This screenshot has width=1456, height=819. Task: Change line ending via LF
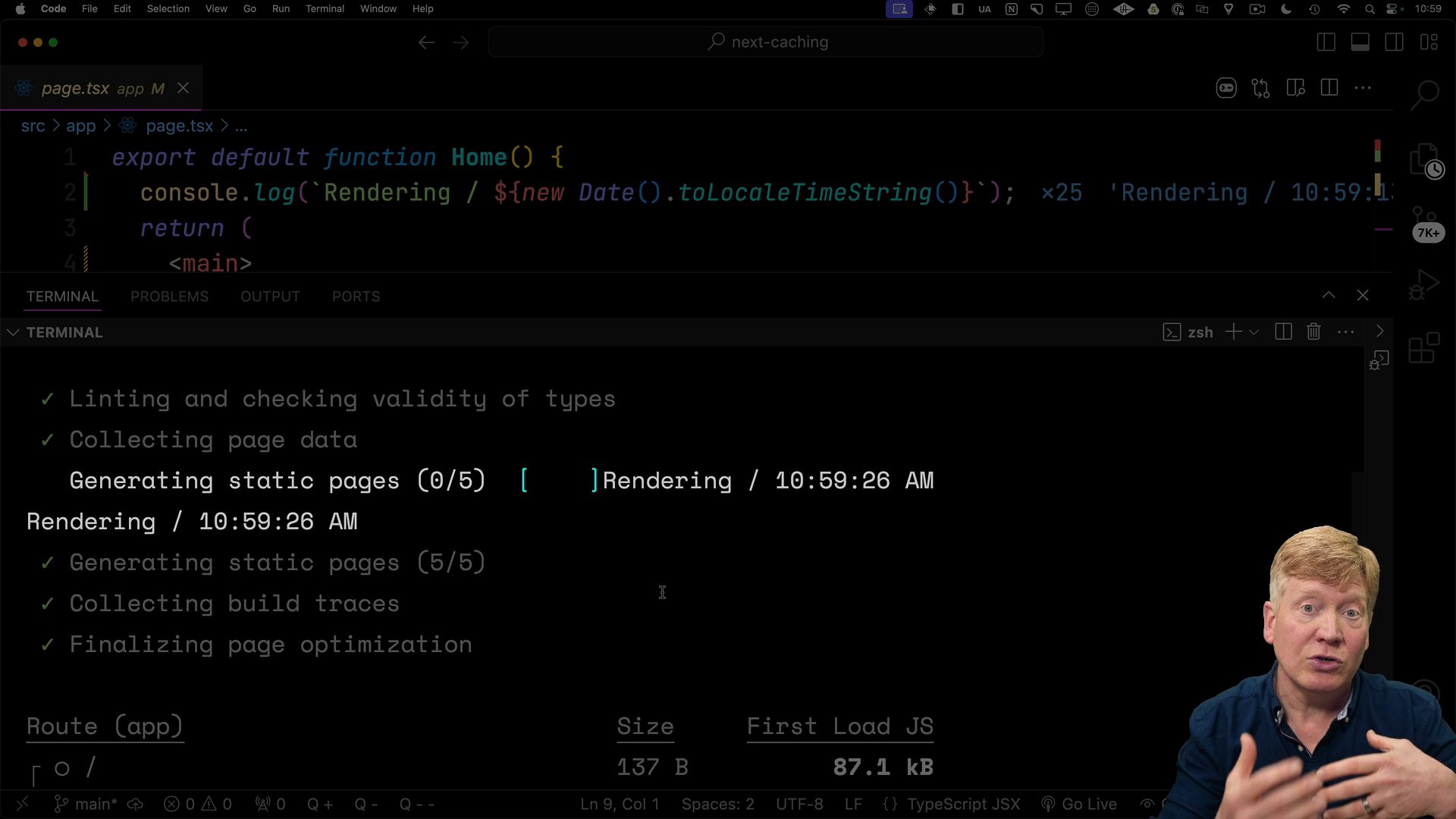point(853,804)
